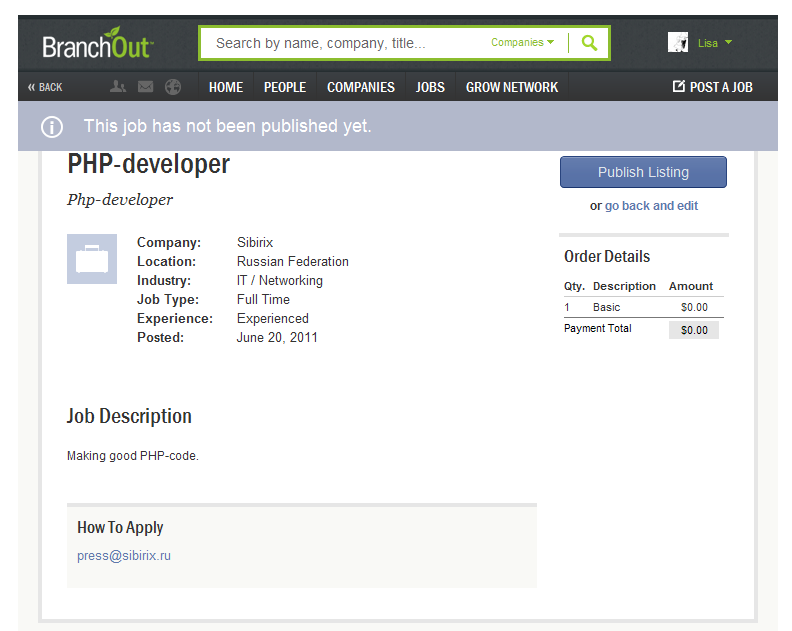792x631 pixels.
Task: Click the italic Php-developer subtitle
Action: [x=120, y=200]
